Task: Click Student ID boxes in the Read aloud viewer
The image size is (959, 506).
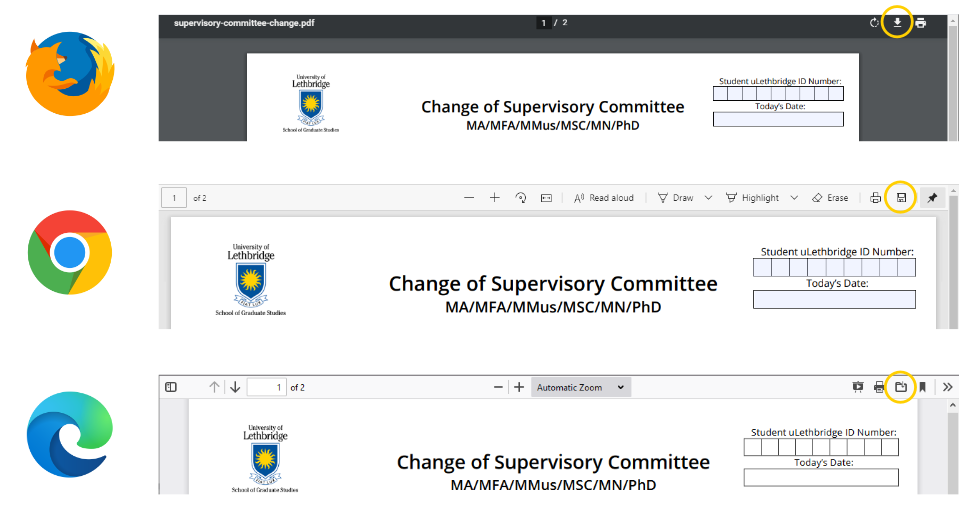Action: point(834,267)
